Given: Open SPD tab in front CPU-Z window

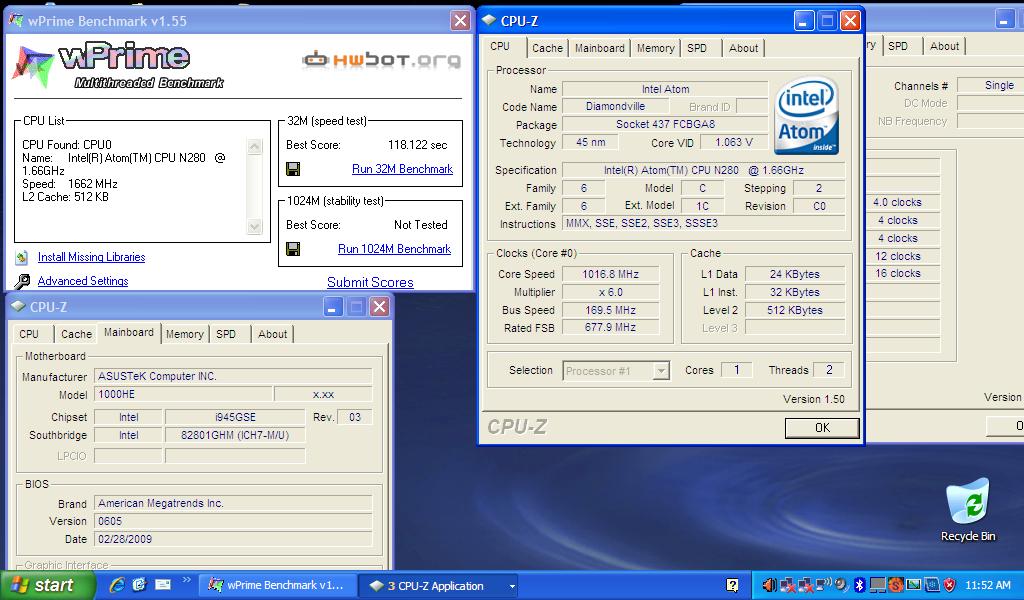Looking at the screenshot, I should coord(697,48).
